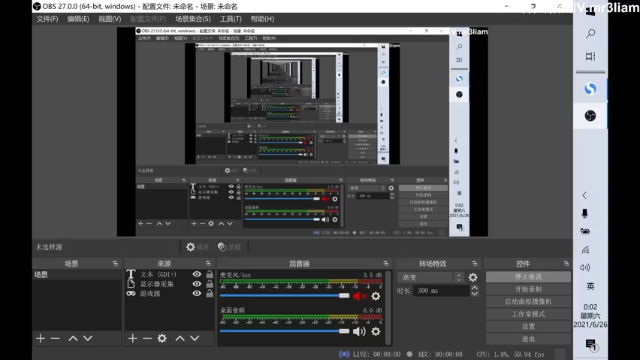Open the 渐变 transition dropdown

pos(431,278)
